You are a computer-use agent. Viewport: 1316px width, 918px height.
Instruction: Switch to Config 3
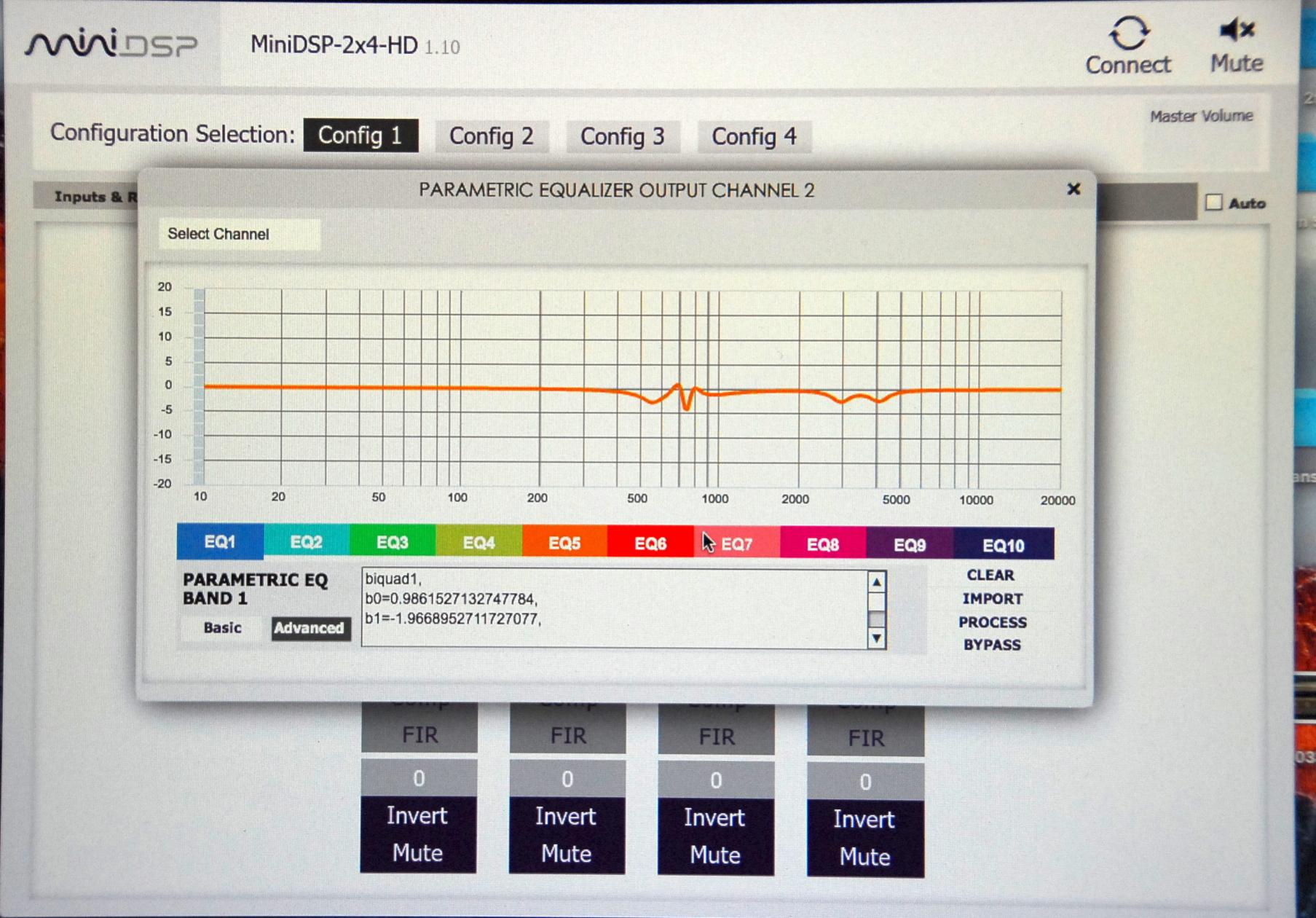pyautogui.click(x=623, y=137)
